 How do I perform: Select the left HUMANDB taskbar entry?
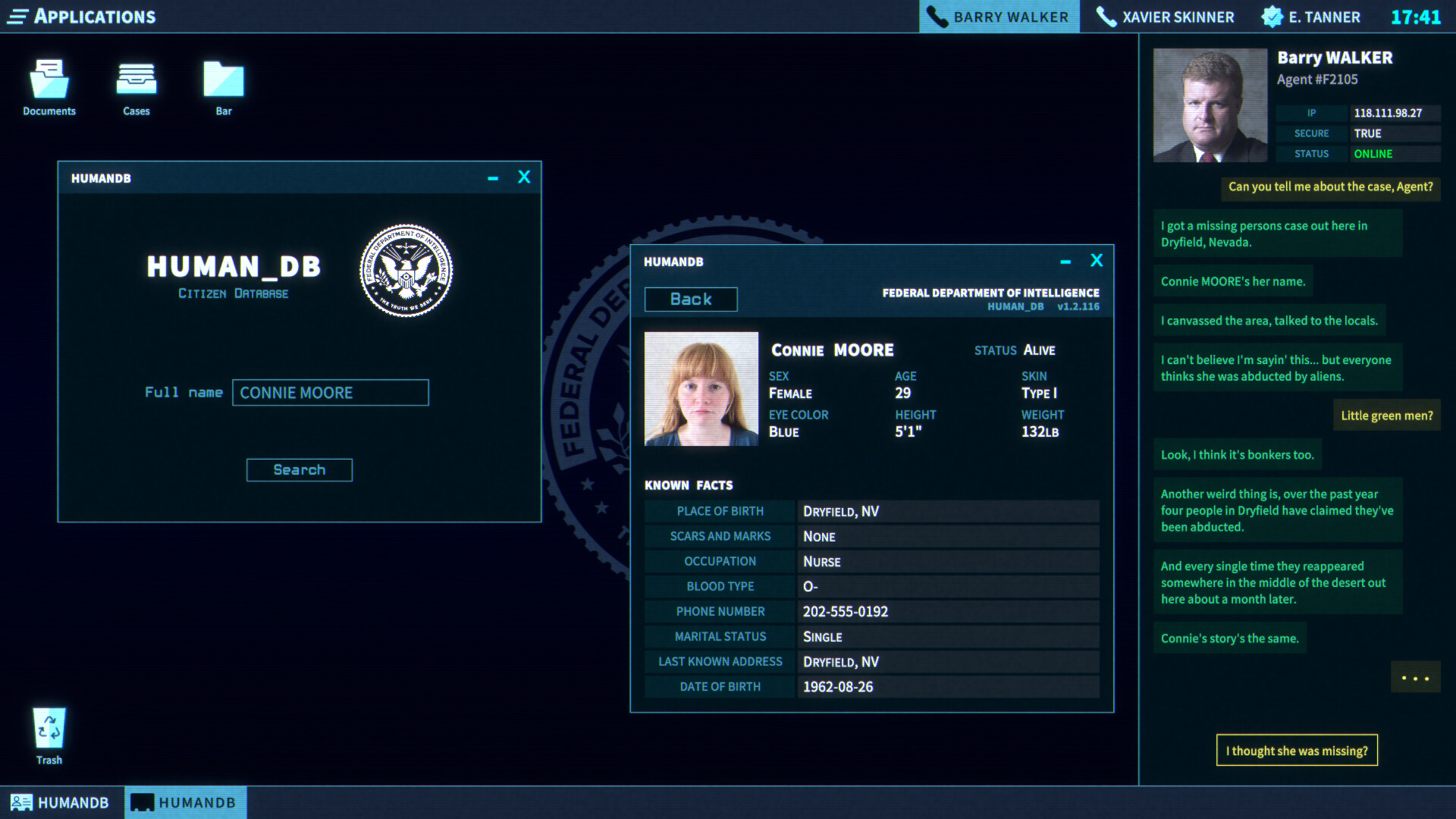[x=61, y=802]
